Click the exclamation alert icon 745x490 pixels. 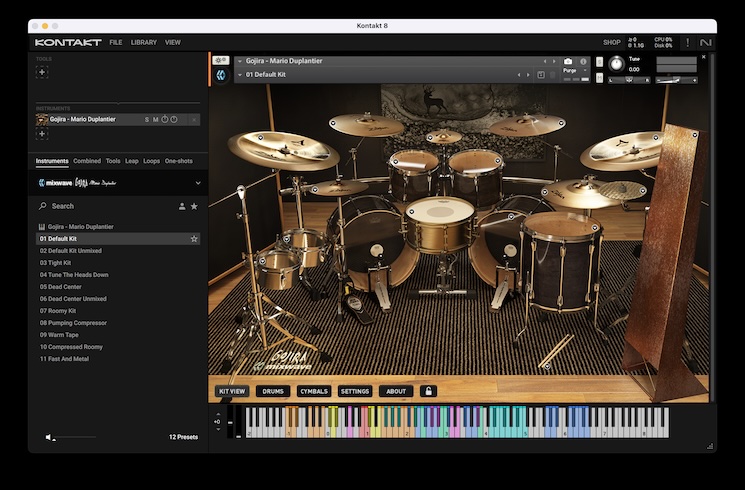(x=687, y=42)
